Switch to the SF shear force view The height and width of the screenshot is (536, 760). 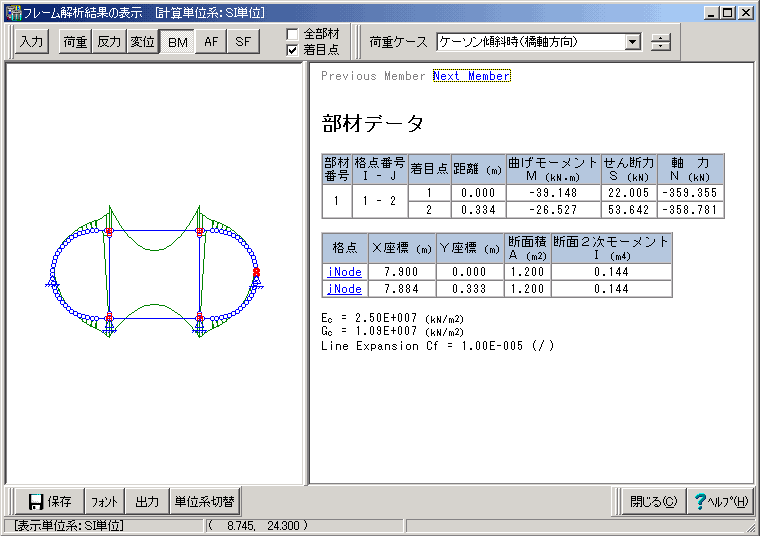[243, 42]
